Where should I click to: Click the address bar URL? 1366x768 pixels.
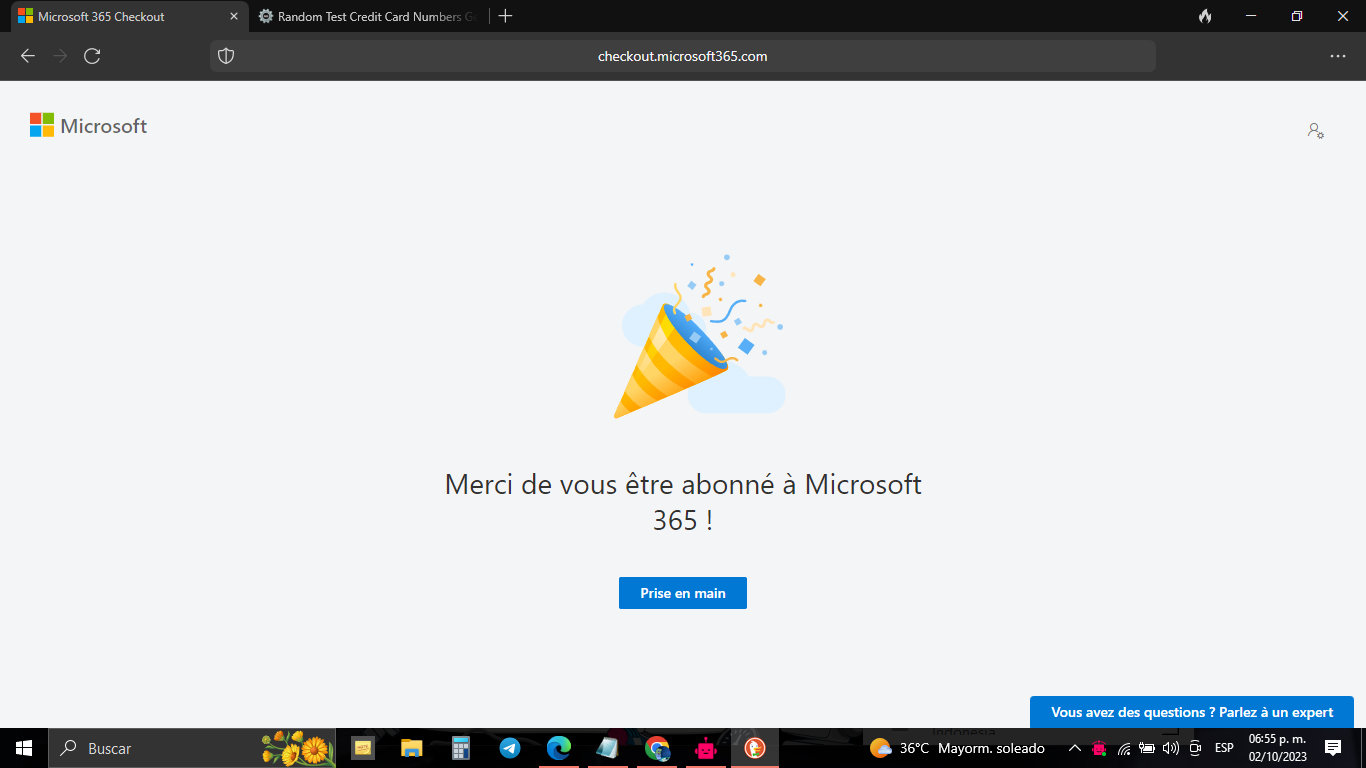683,56
